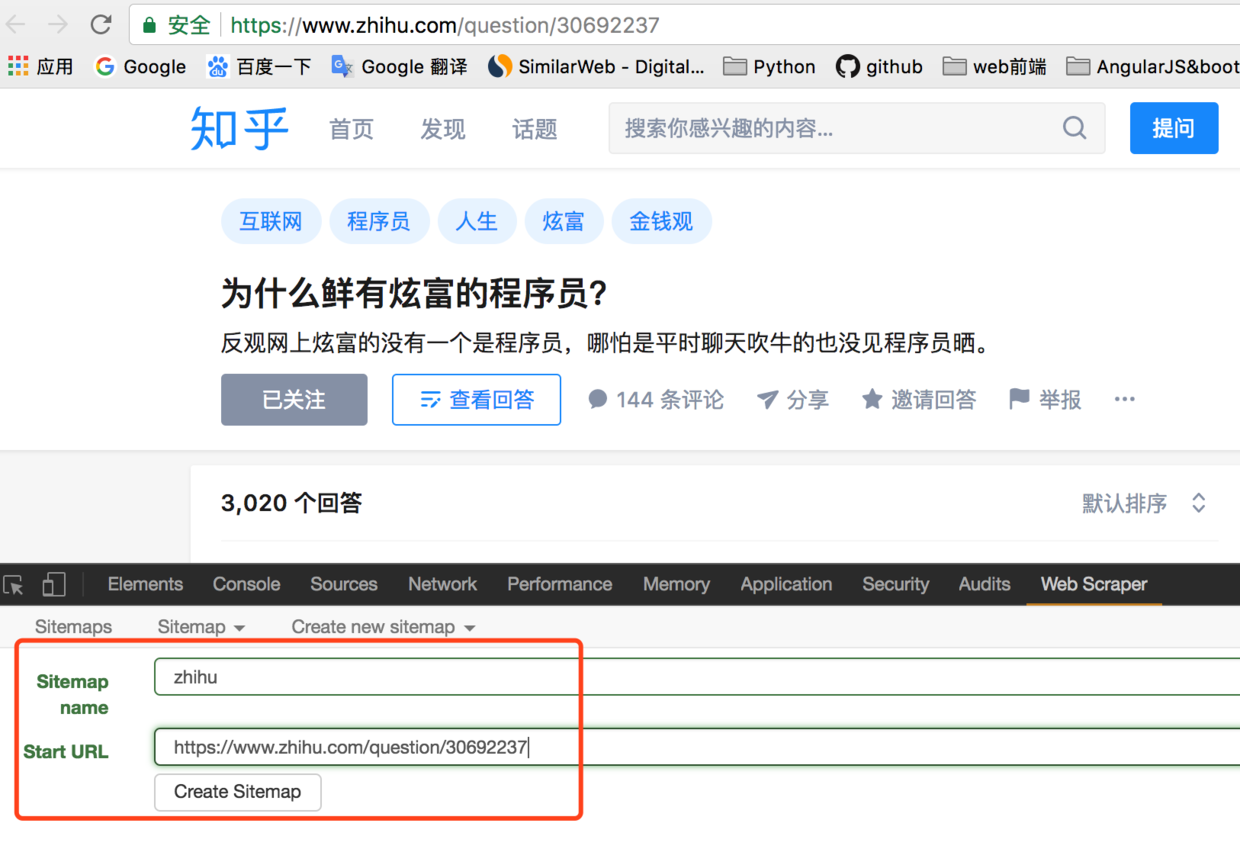This screenshot has width=1240, height=865.
Task: Select the 炫富 topic tag
Action: (564, 221)
